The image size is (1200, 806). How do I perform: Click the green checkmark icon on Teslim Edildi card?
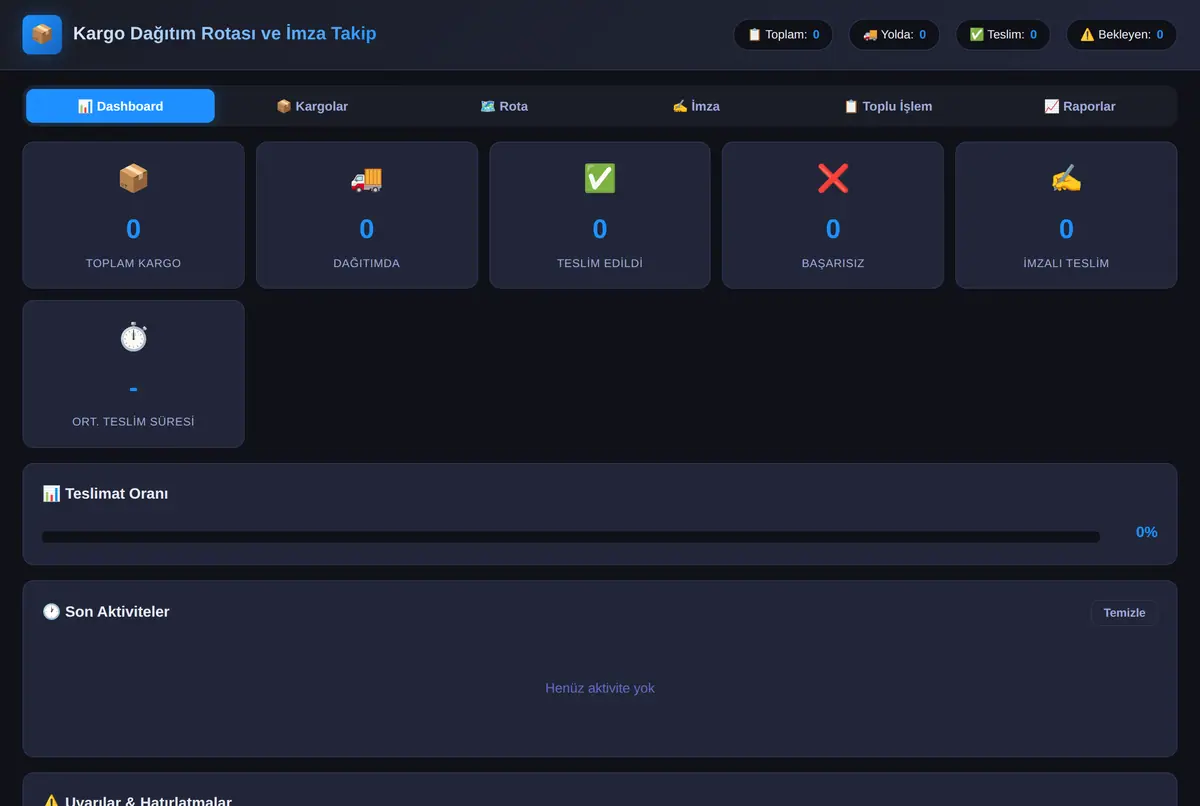[x=600, y=178]
